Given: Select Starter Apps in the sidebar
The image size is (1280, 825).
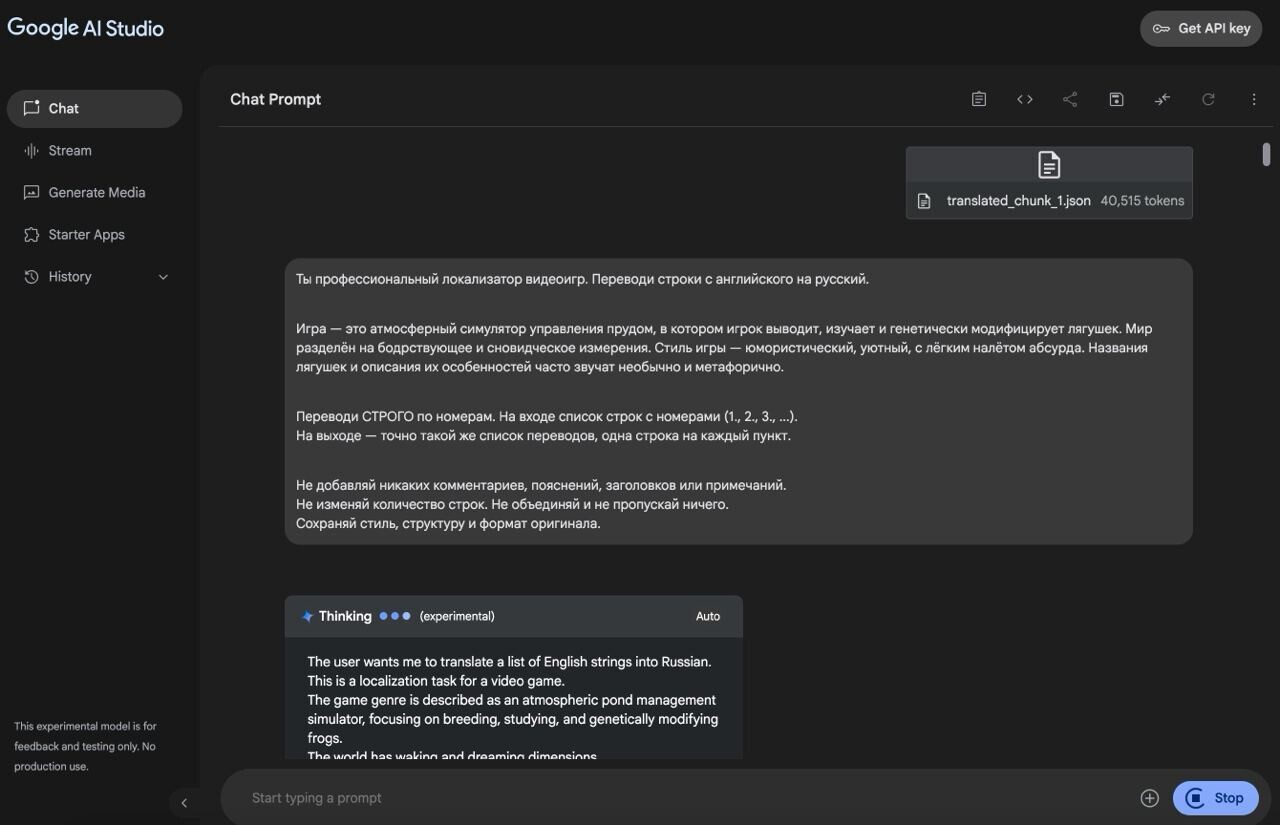Looking at the screenshot, I should (x=86, y=235).
